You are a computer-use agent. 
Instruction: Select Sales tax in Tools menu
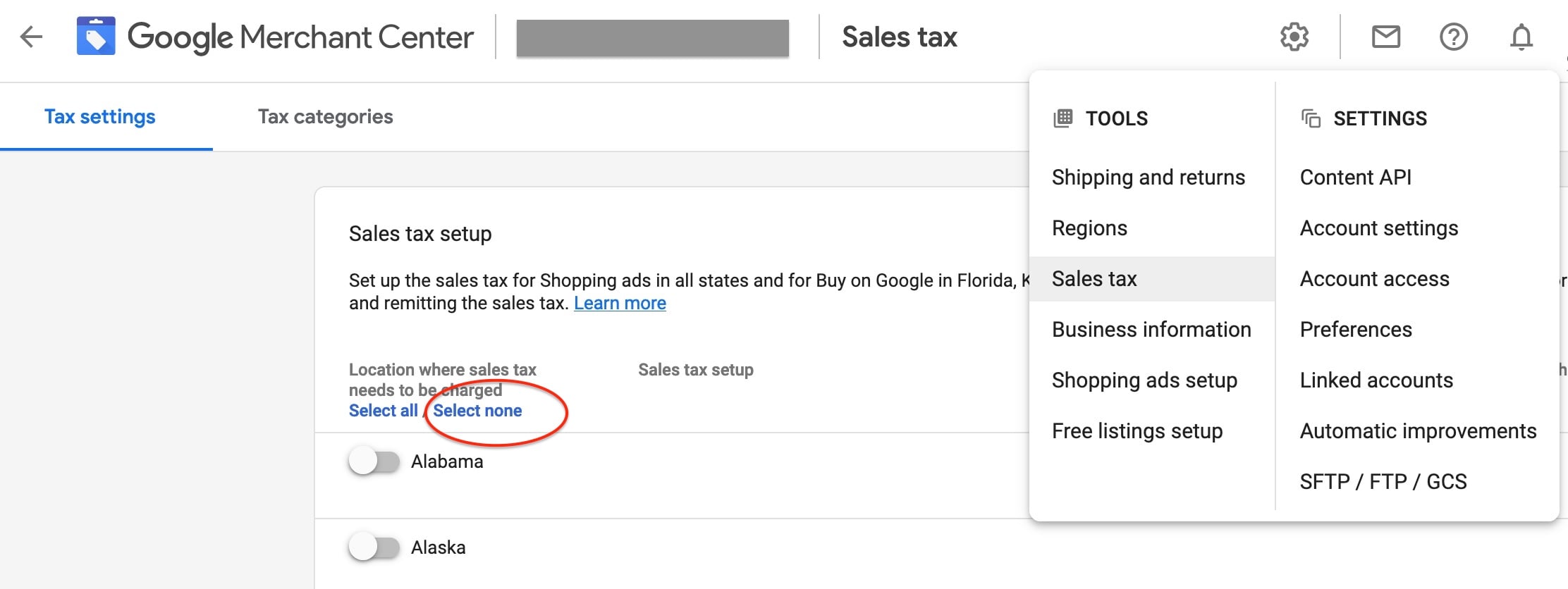[1094, 279]
